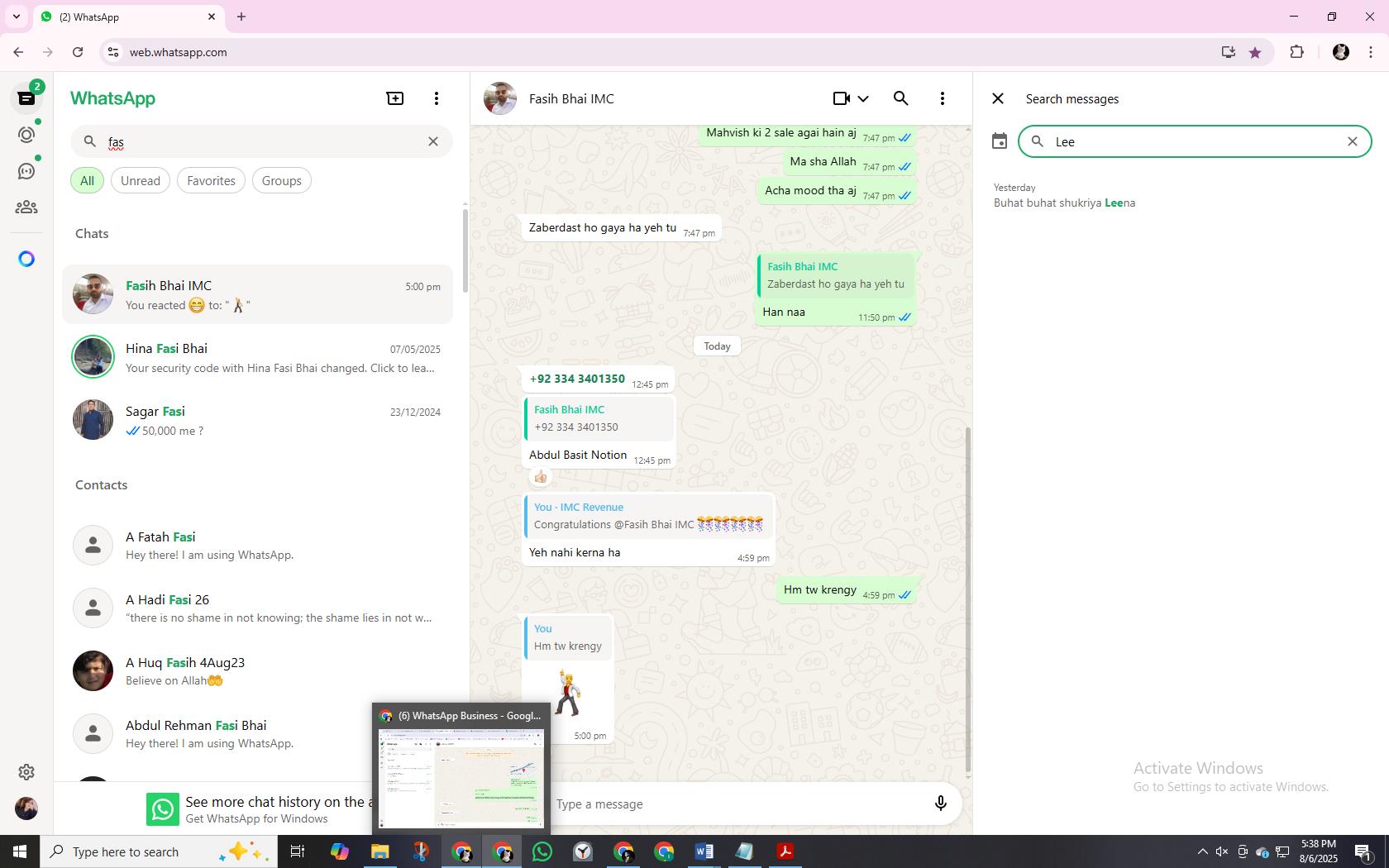Open your profile picture in sidebar
1389x868 pixels.
point(26,808)
